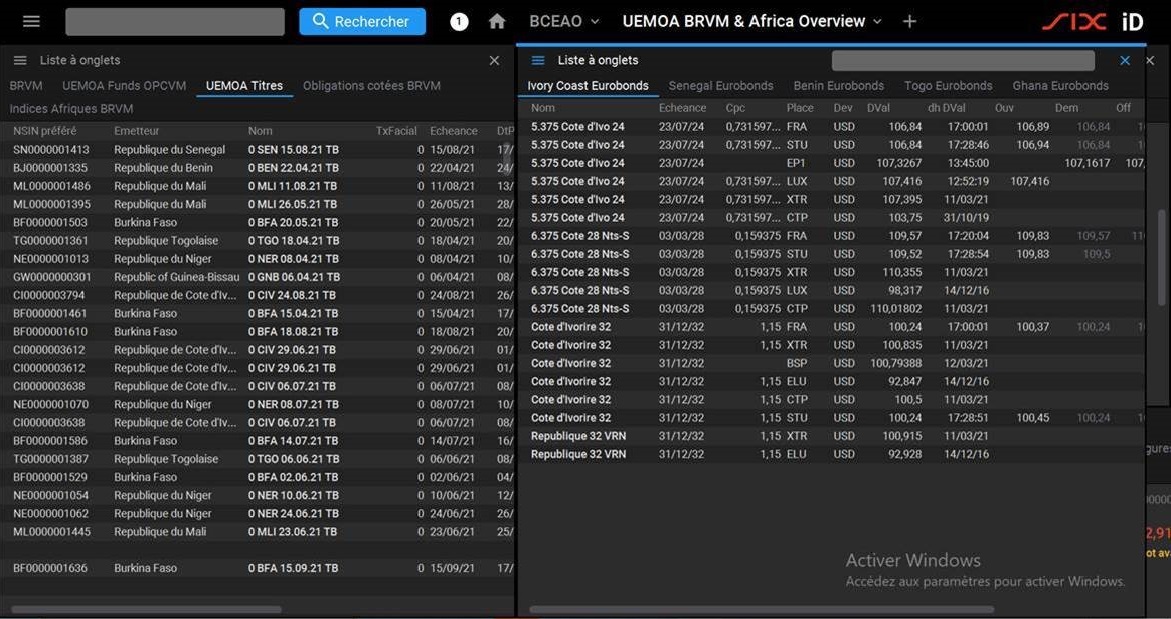Go to the home icon

(x=497, y=22)
